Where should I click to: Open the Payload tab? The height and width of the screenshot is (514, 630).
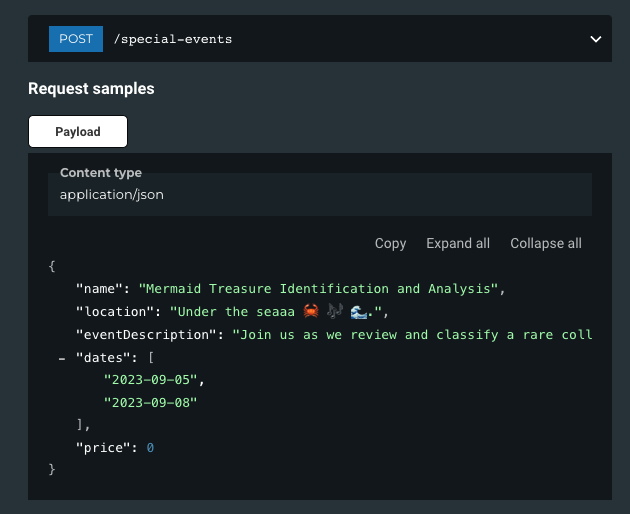[x=78, y=131]
